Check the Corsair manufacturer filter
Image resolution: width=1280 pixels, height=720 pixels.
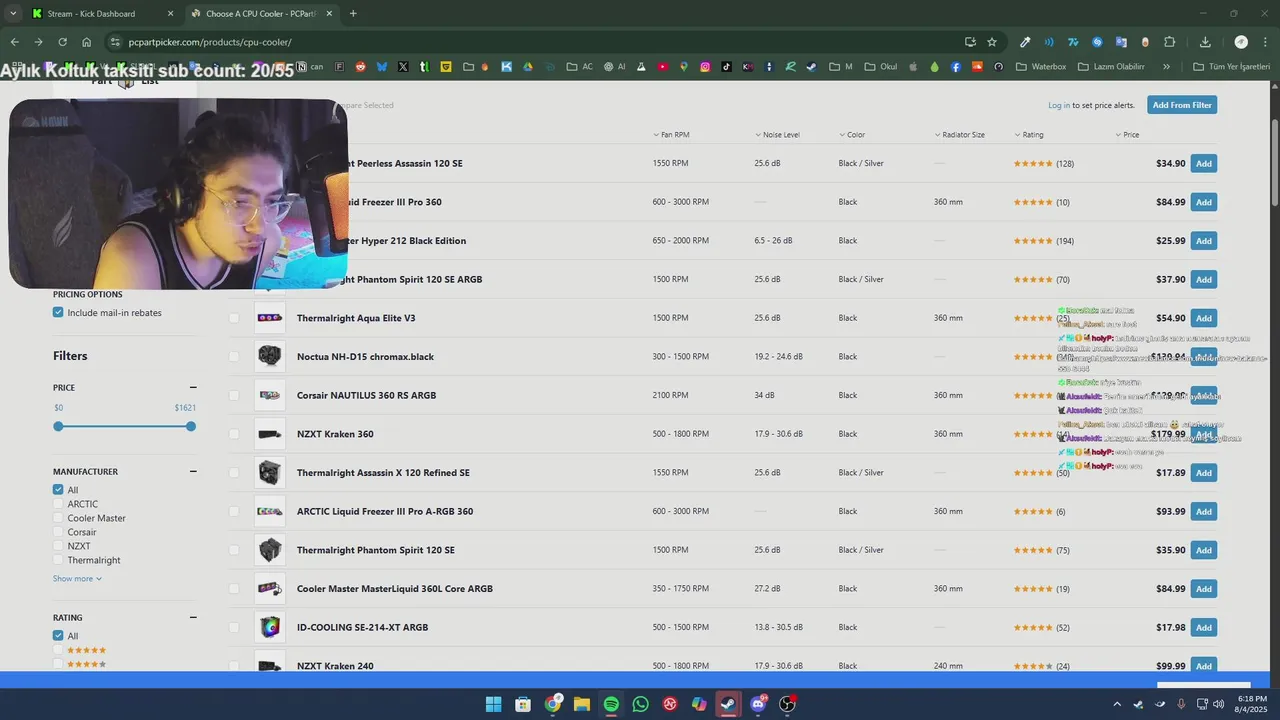[58, 532]
